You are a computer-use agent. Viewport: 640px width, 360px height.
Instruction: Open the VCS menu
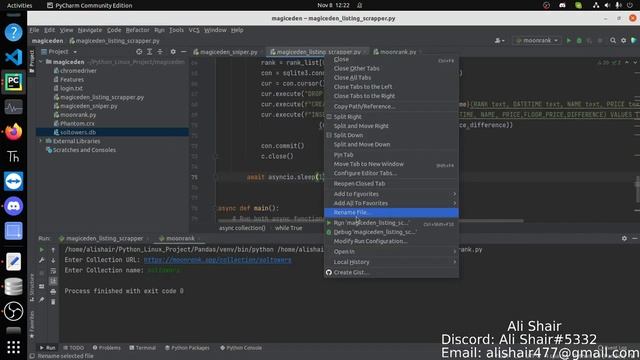pyautogui.click(x=194, y=30)
